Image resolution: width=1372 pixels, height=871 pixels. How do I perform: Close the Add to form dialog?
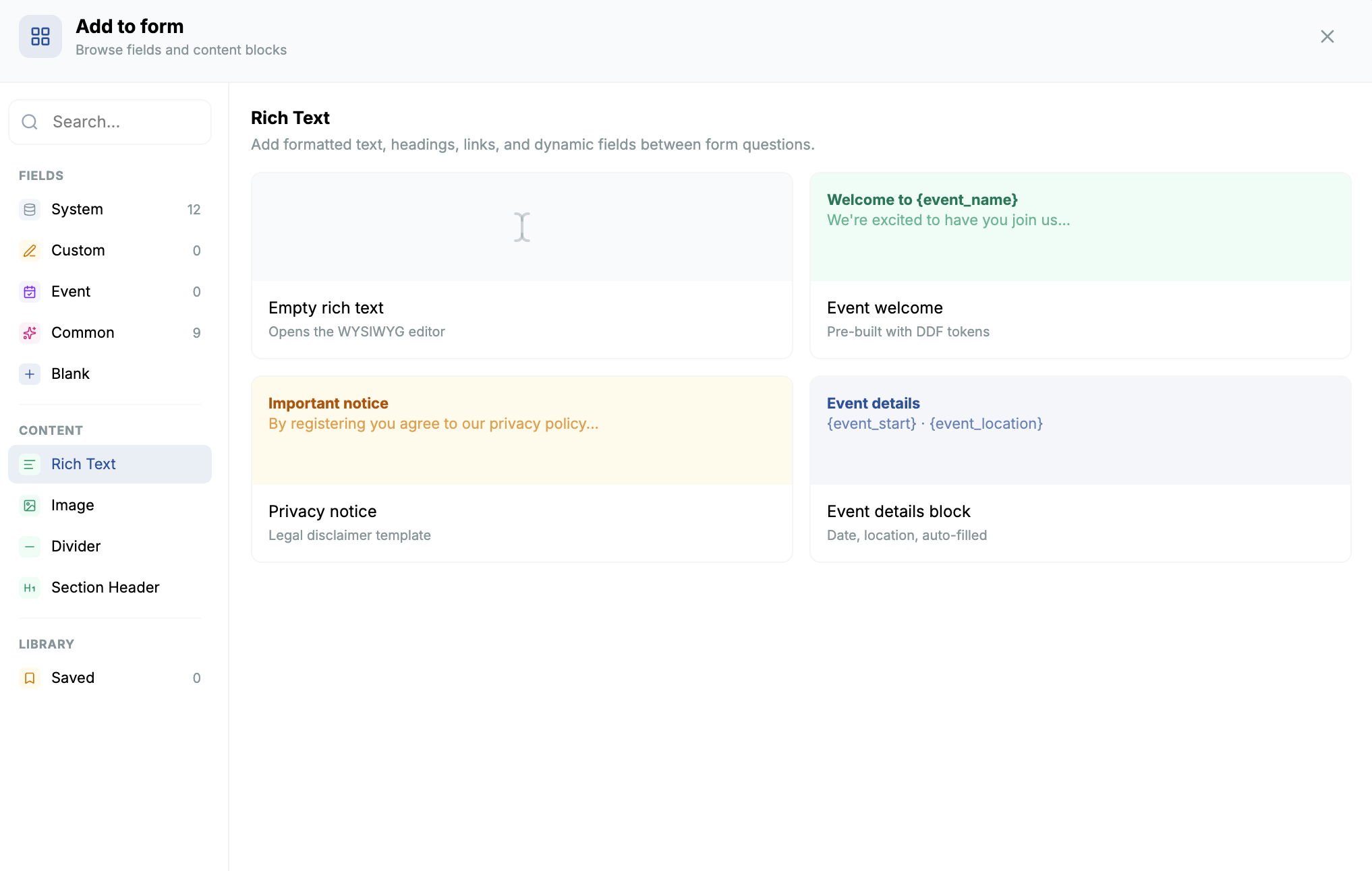click(x=1327, y=36)
